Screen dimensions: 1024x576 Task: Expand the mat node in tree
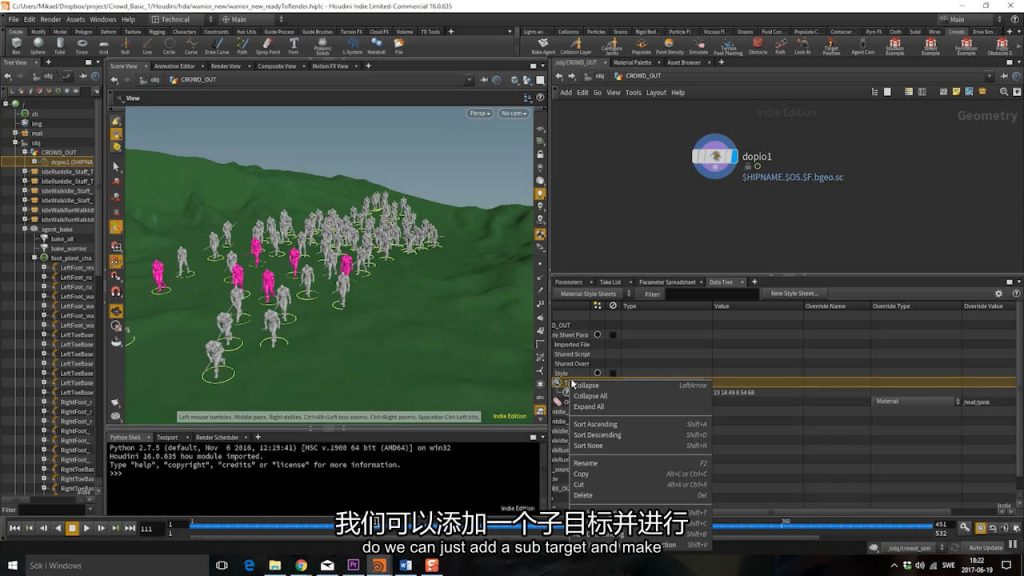coord(15,133)
